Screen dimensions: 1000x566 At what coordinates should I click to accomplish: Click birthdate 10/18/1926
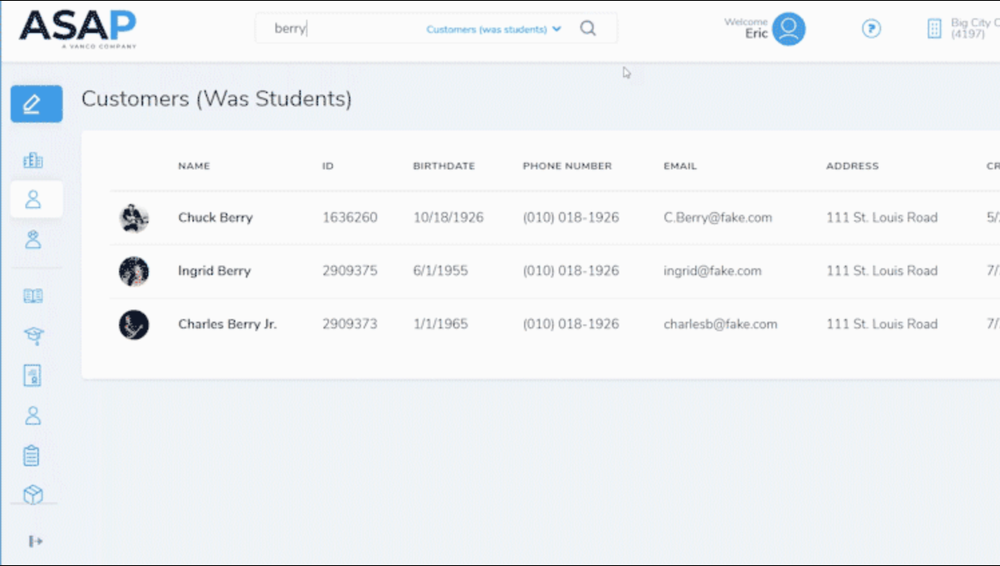coord(448,218)
